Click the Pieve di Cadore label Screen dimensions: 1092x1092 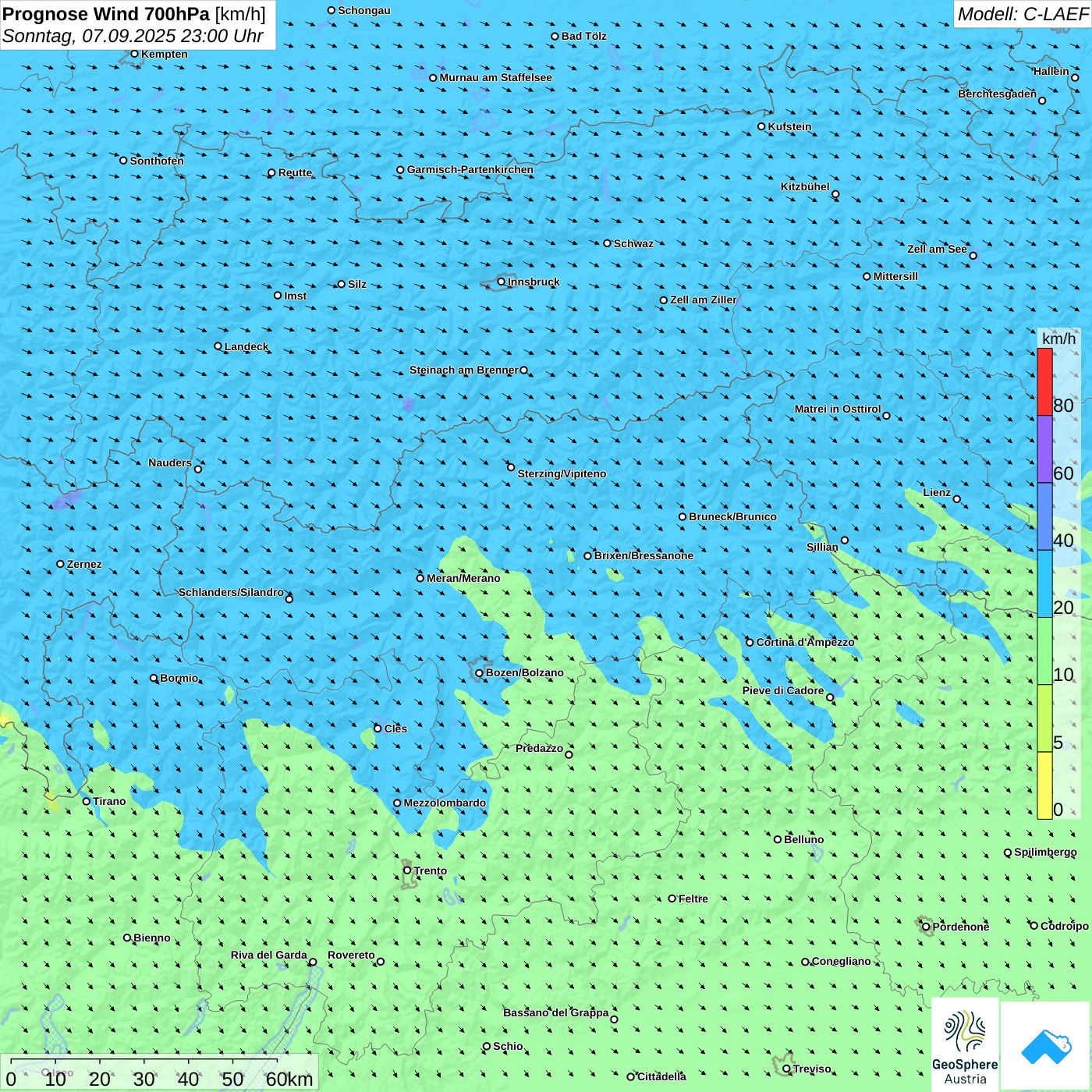[783, 690]
